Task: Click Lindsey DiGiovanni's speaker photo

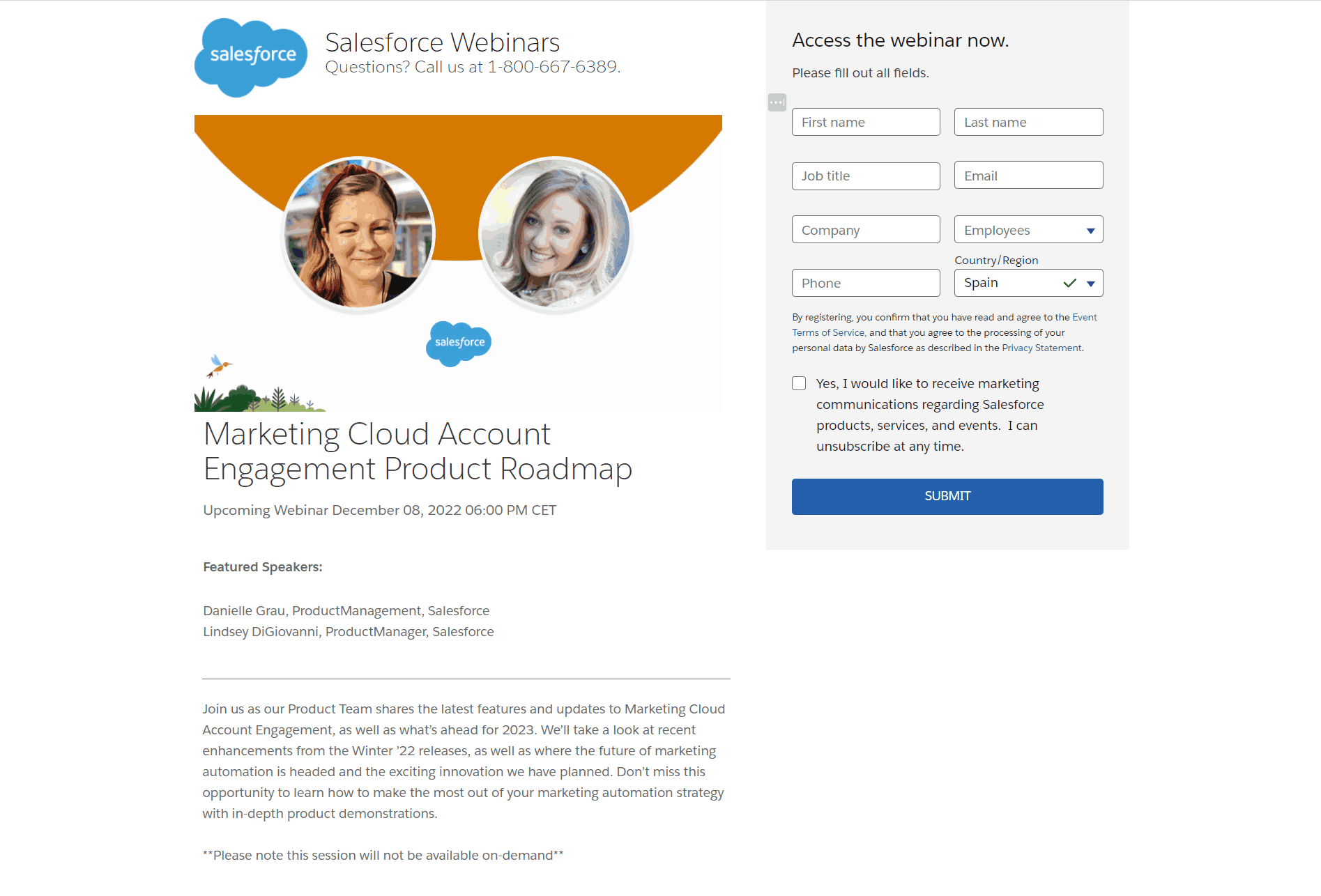Action: click(x=556, y=233)
